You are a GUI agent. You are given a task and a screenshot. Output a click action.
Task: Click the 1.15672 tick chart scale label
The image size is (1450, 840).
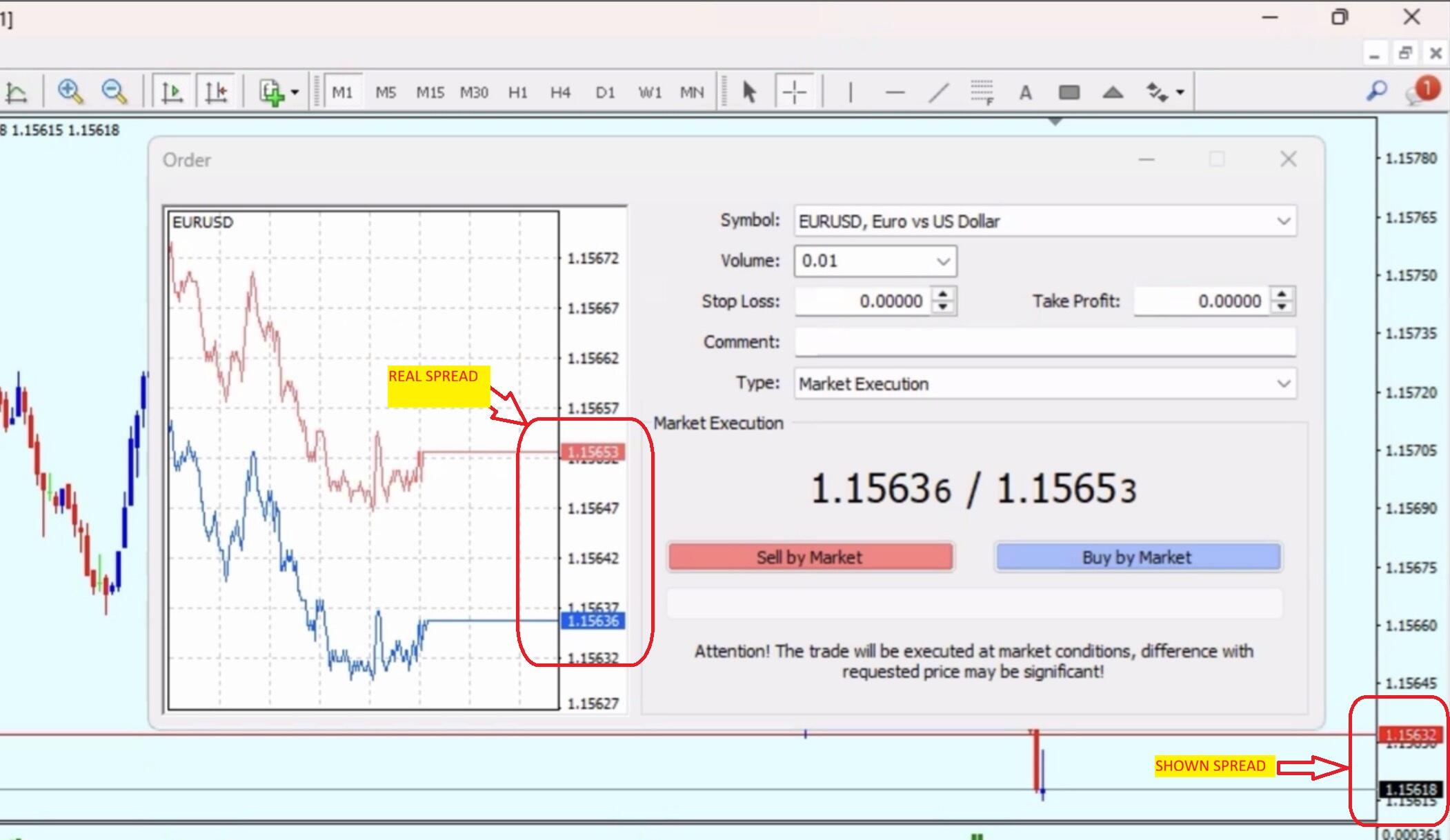point(593,259)
